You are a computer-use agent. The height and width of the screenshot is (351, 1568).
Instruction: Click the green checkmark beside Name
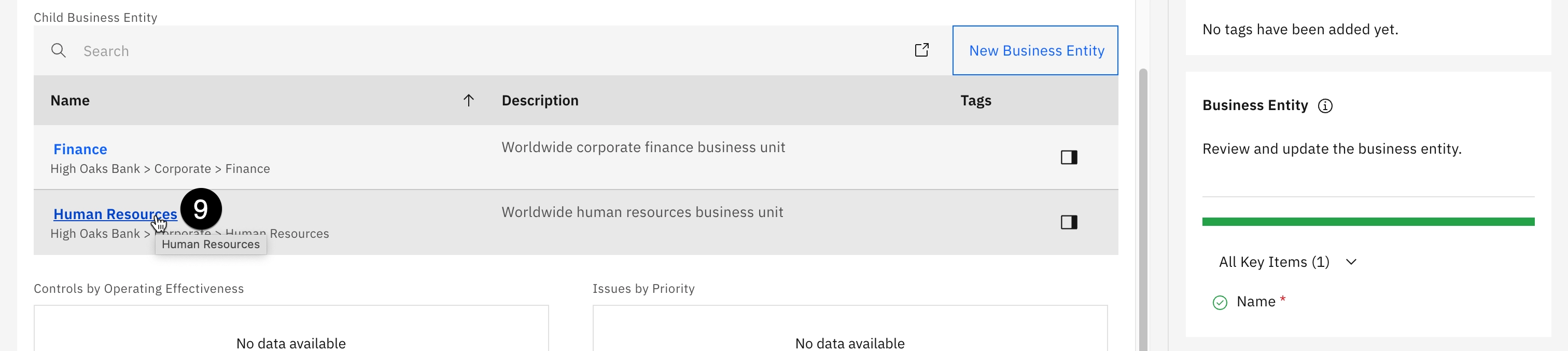tap(1220, 302)
